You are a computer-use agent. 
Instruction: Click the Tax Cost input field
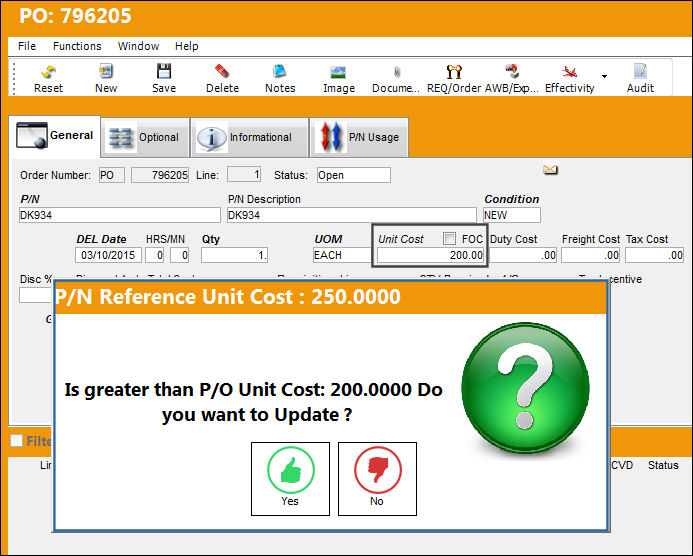pos(655,255)
